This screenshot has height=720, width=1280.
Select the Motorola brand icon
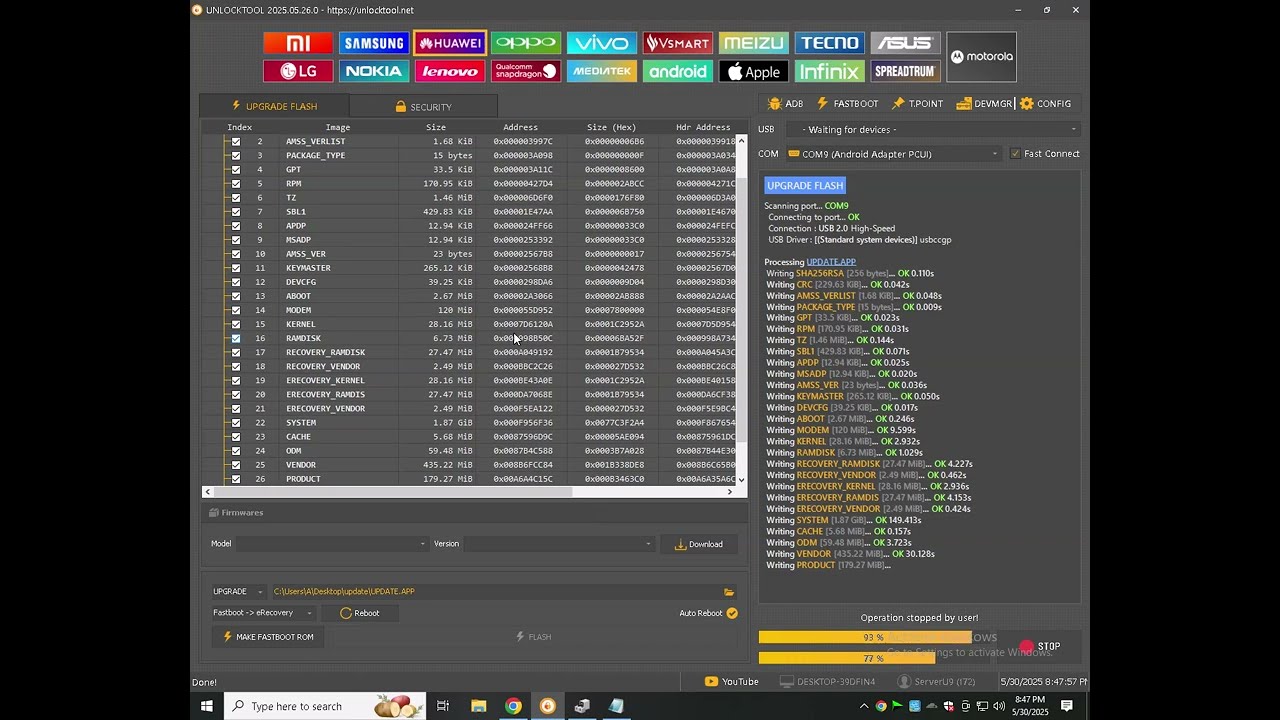pos(982,57)
